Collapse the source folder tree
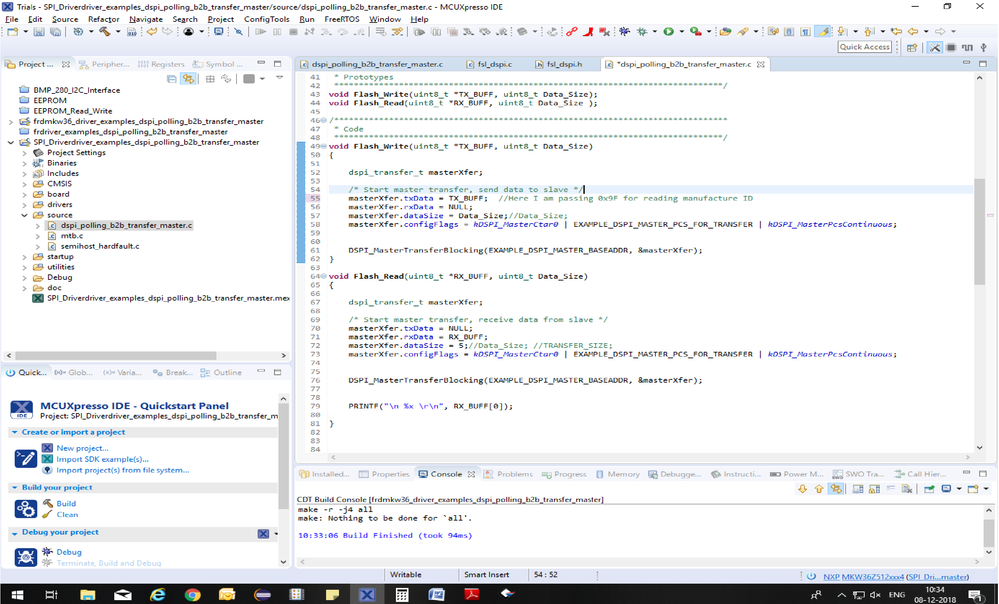 click(24, 215)
